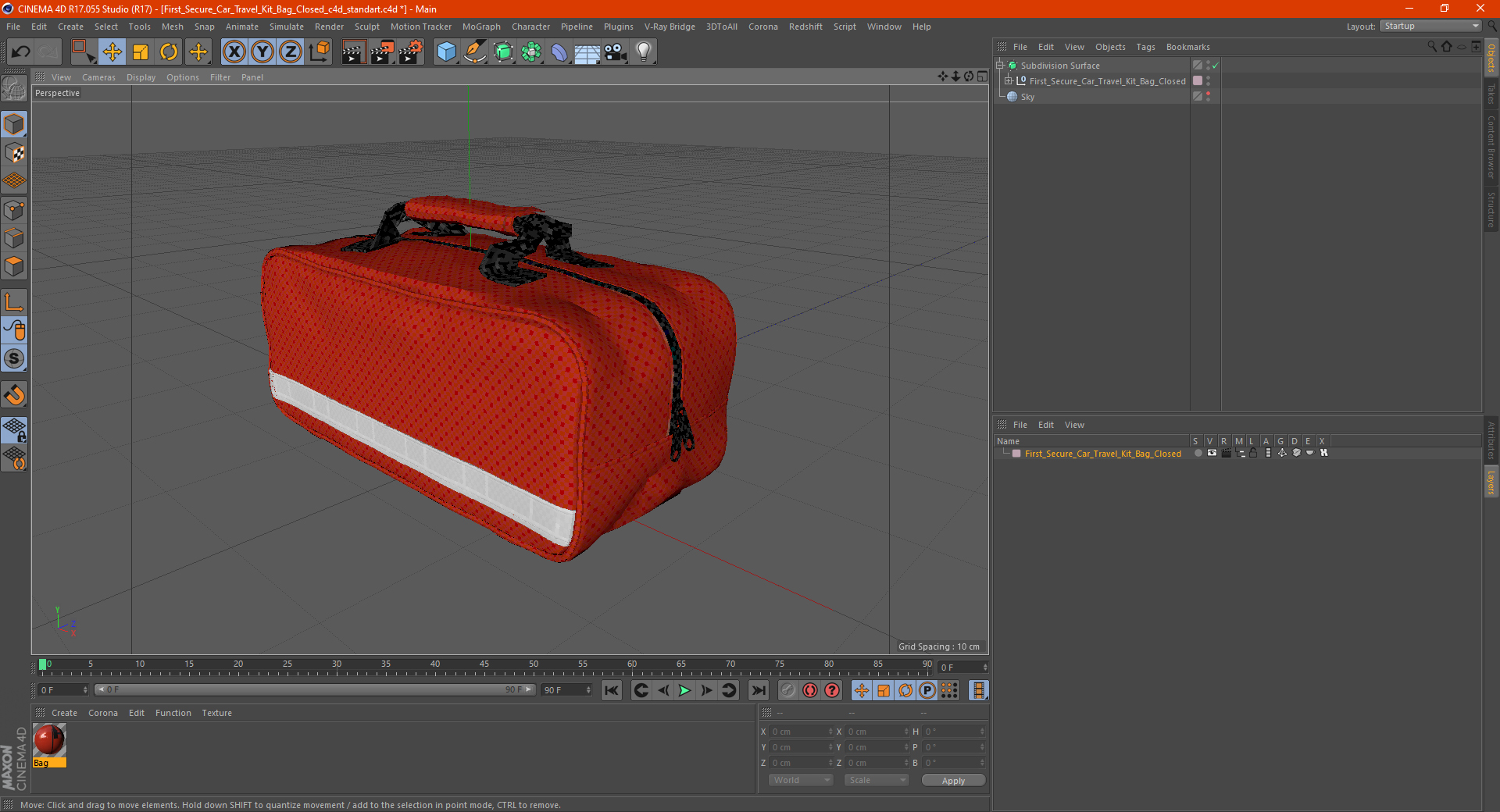
Task: Click the X position input field
Action: [802, 732]
